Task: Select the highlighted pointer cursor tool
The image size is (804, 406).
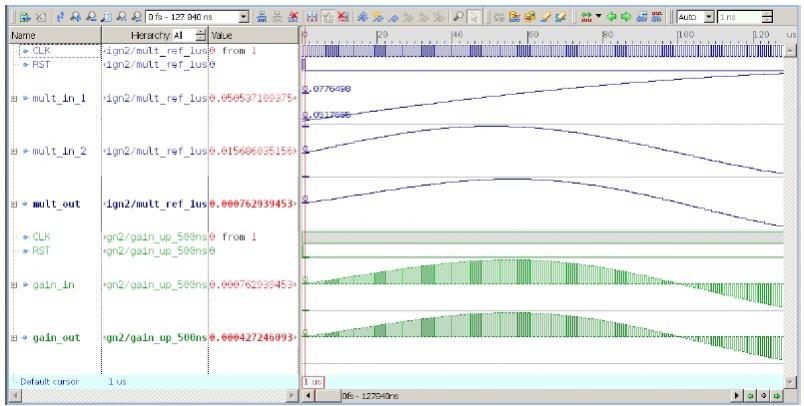Action: click(474, 17)
